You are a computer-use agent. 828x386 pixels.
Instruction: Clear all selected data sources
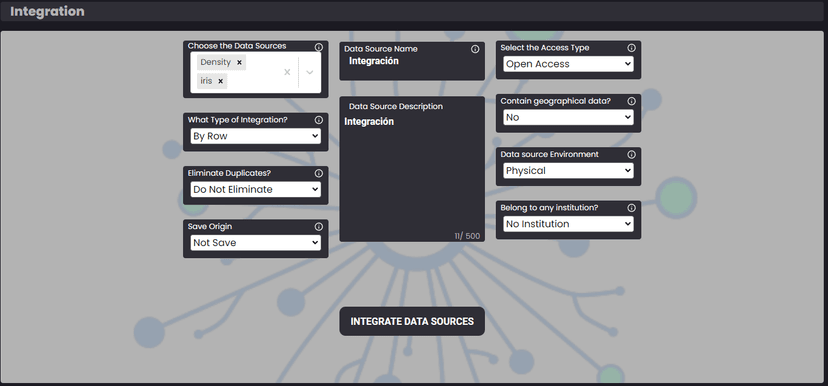pyautogui.click(x=287, y=72)
